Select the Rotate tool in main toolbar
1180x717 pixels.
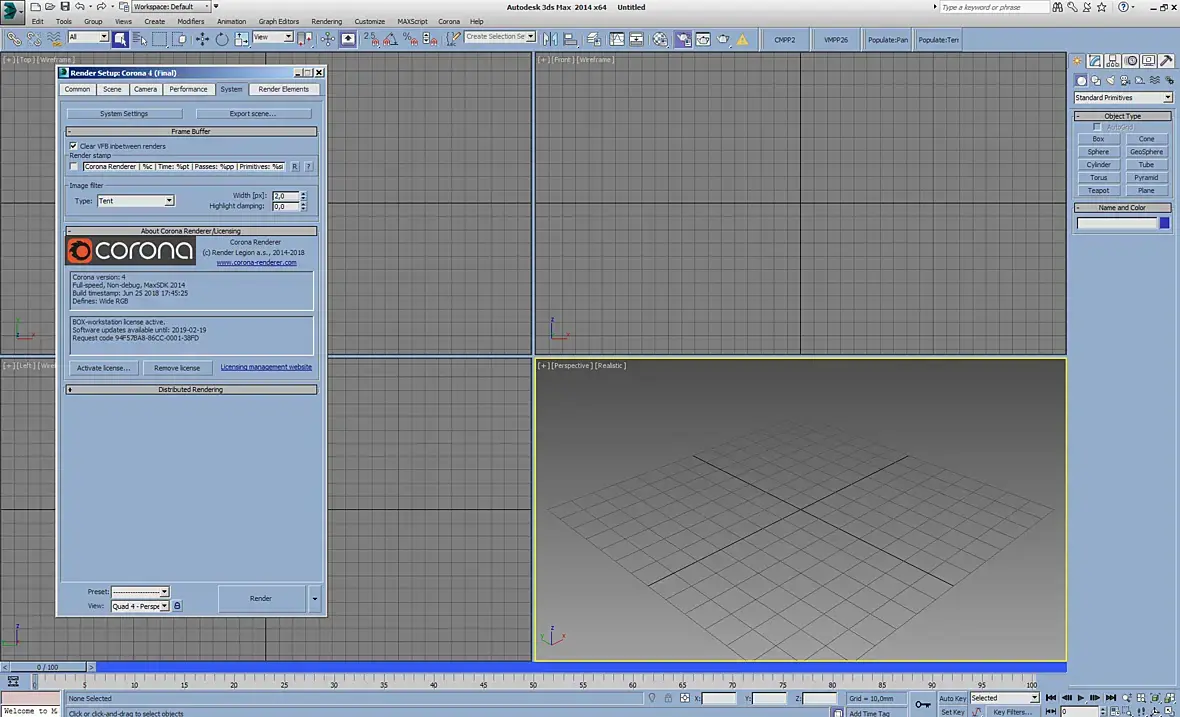[x=222, y=39]
